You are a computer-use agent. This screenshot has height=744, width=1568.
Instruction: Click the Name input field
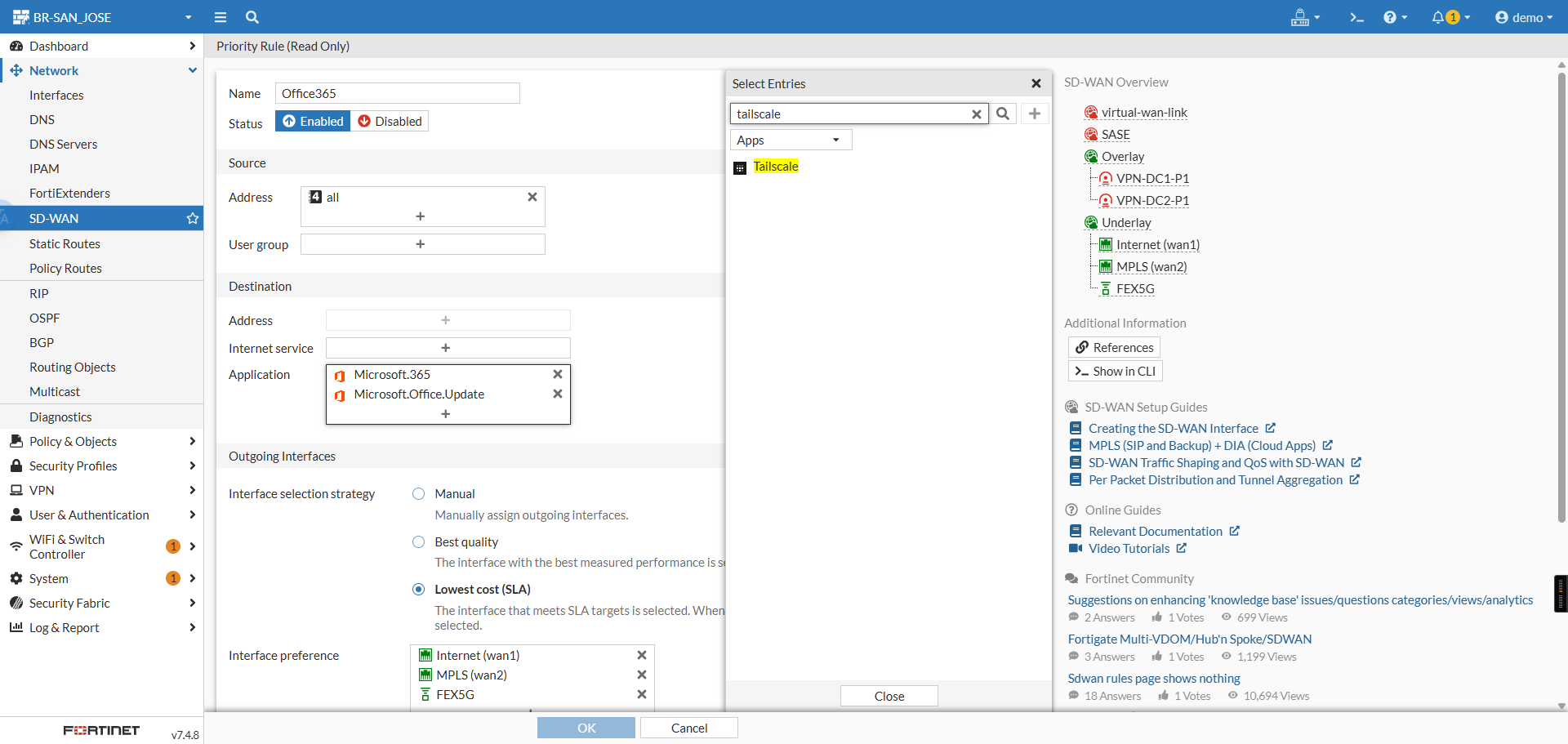[397, 94]
